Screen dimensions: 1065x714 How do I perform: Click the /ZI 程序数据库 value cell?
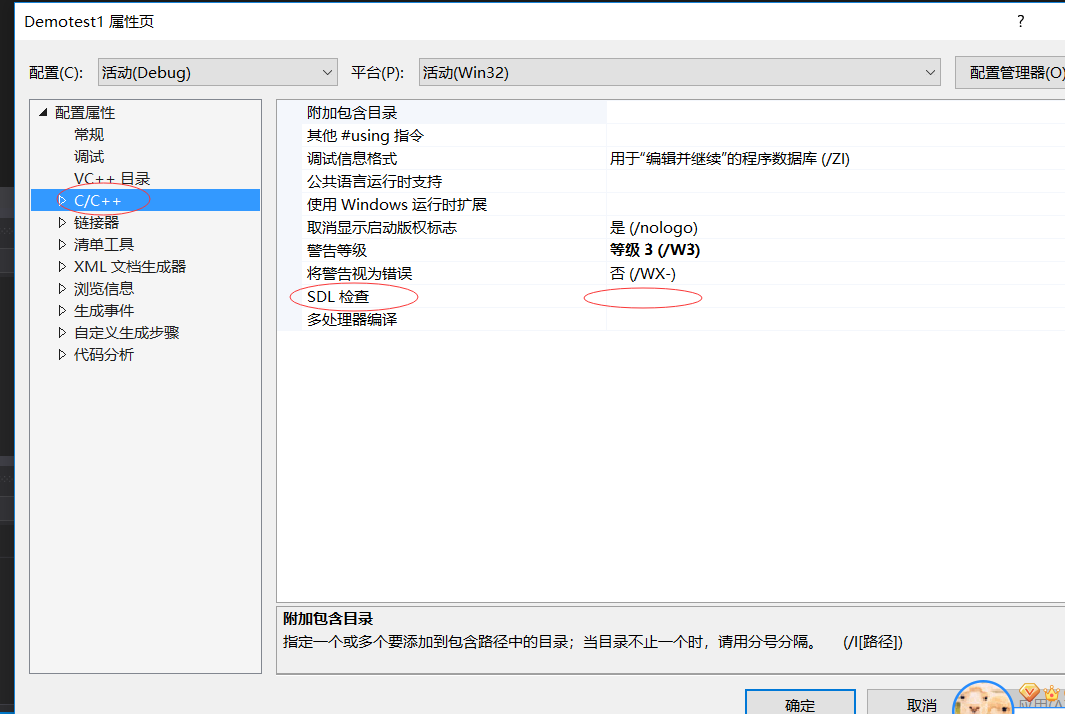tap(835, 158)
